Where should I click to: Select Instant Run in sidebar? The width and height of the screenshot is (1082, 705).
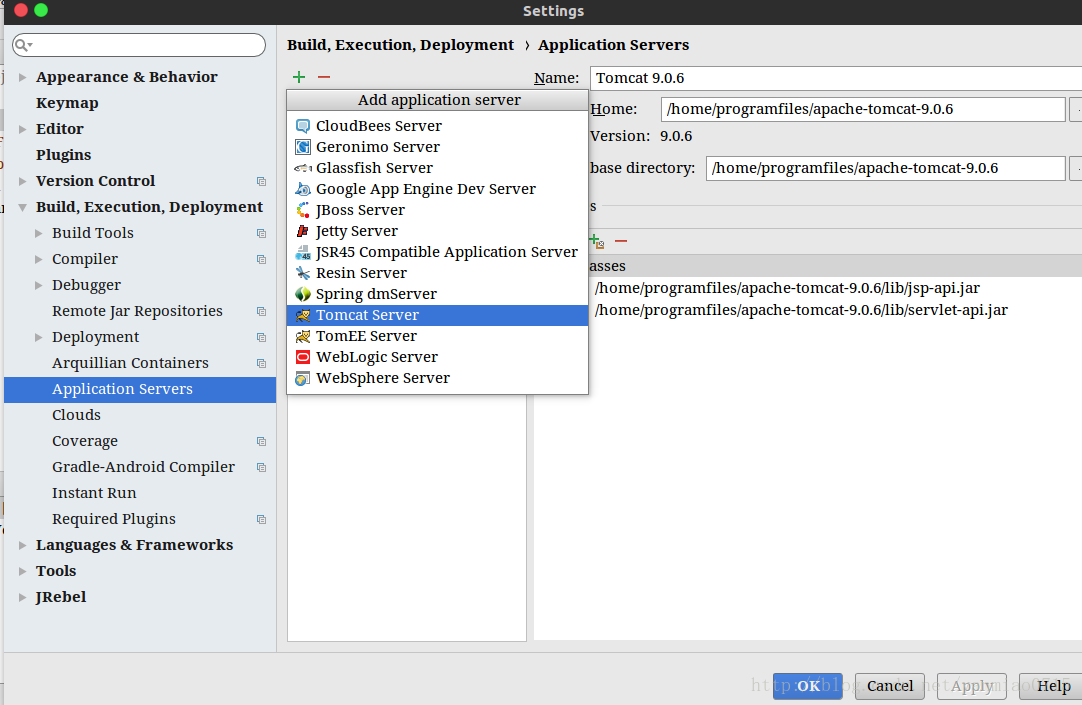(x=94, y=493)
